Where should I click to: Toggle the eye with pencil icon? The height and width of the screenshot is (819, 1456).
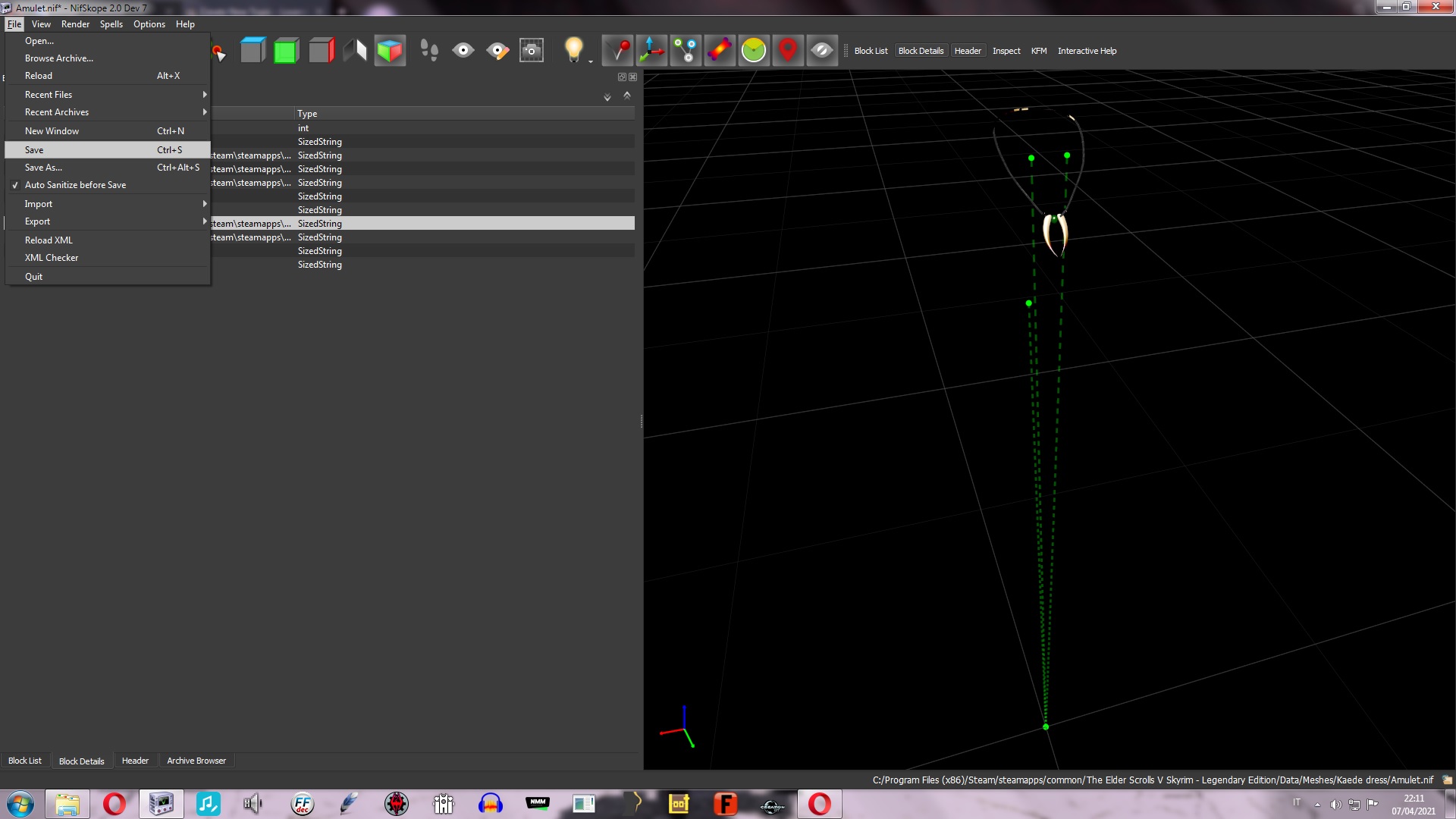click(x=497, y=51)
